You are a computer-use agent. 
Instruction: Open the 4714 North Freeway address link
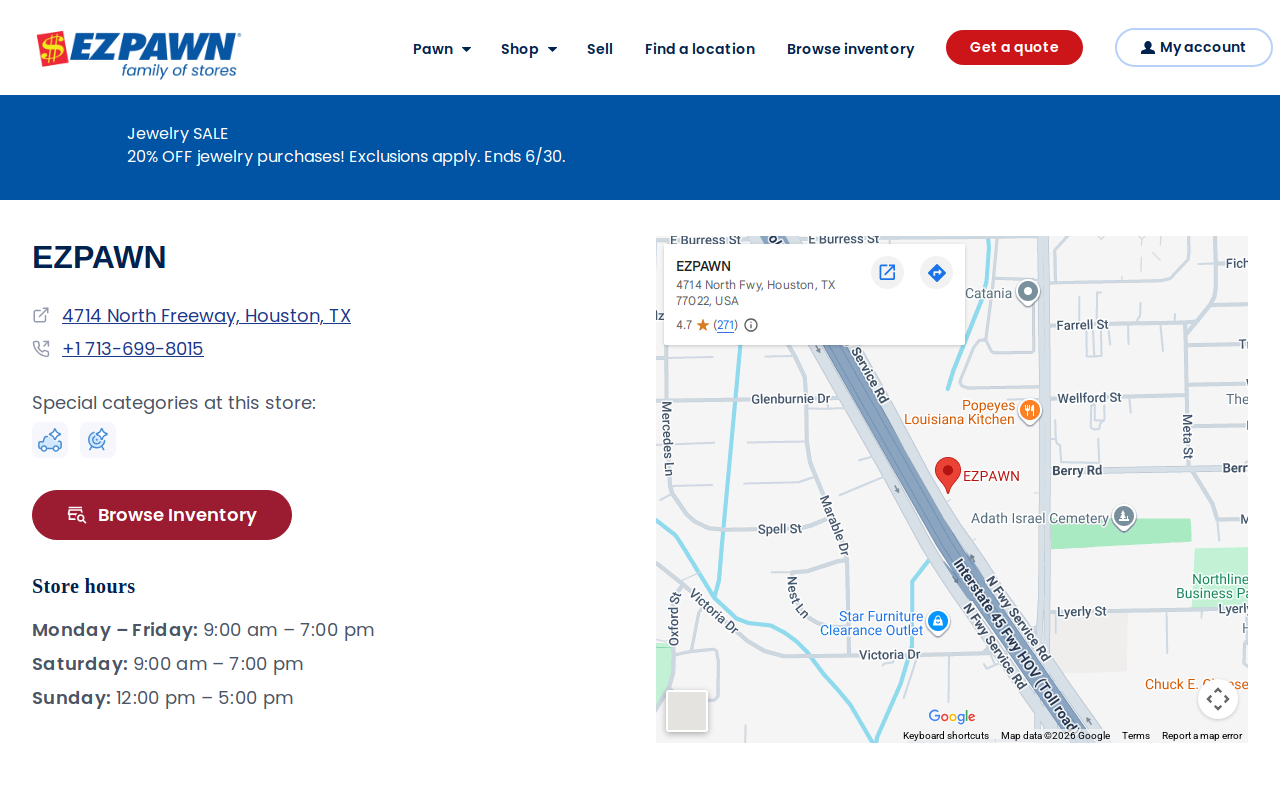[x=206, y=315]
